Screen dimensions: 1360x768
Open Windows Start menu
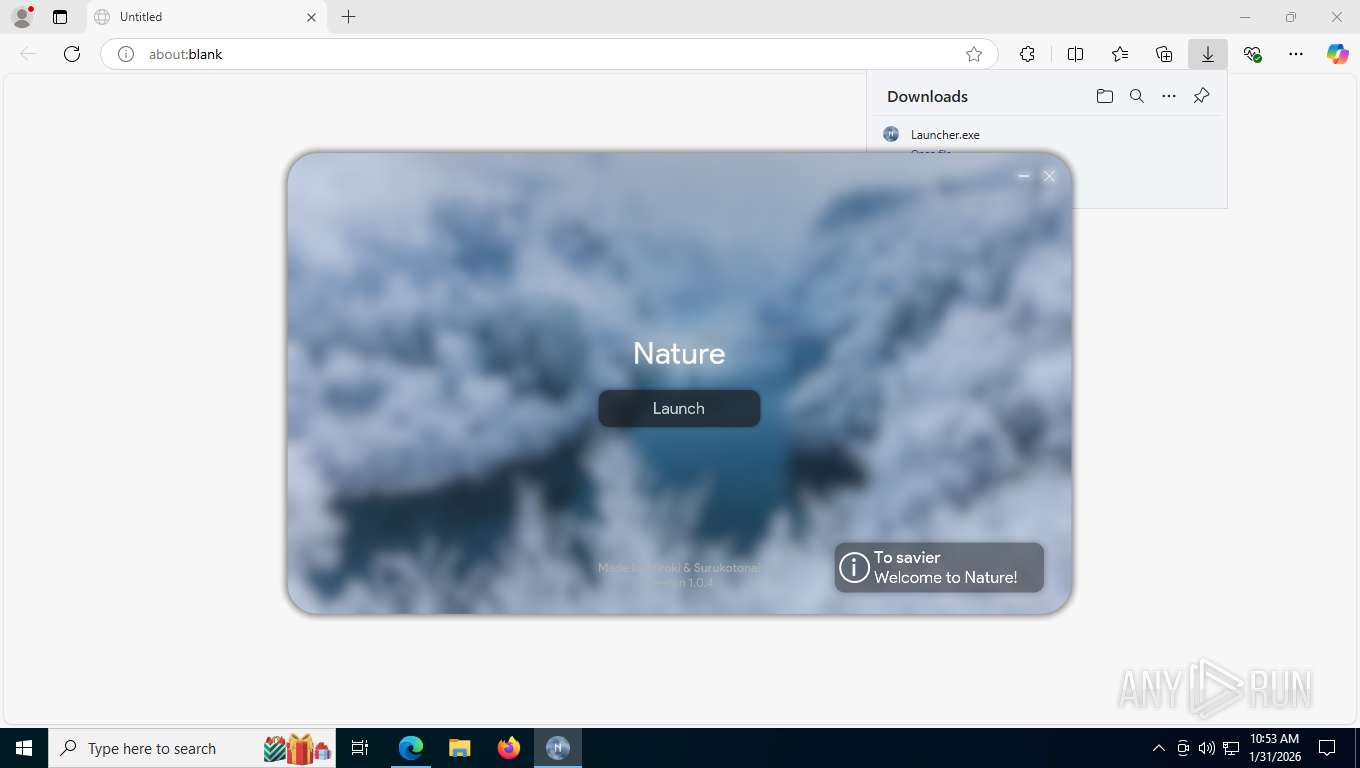24,748
